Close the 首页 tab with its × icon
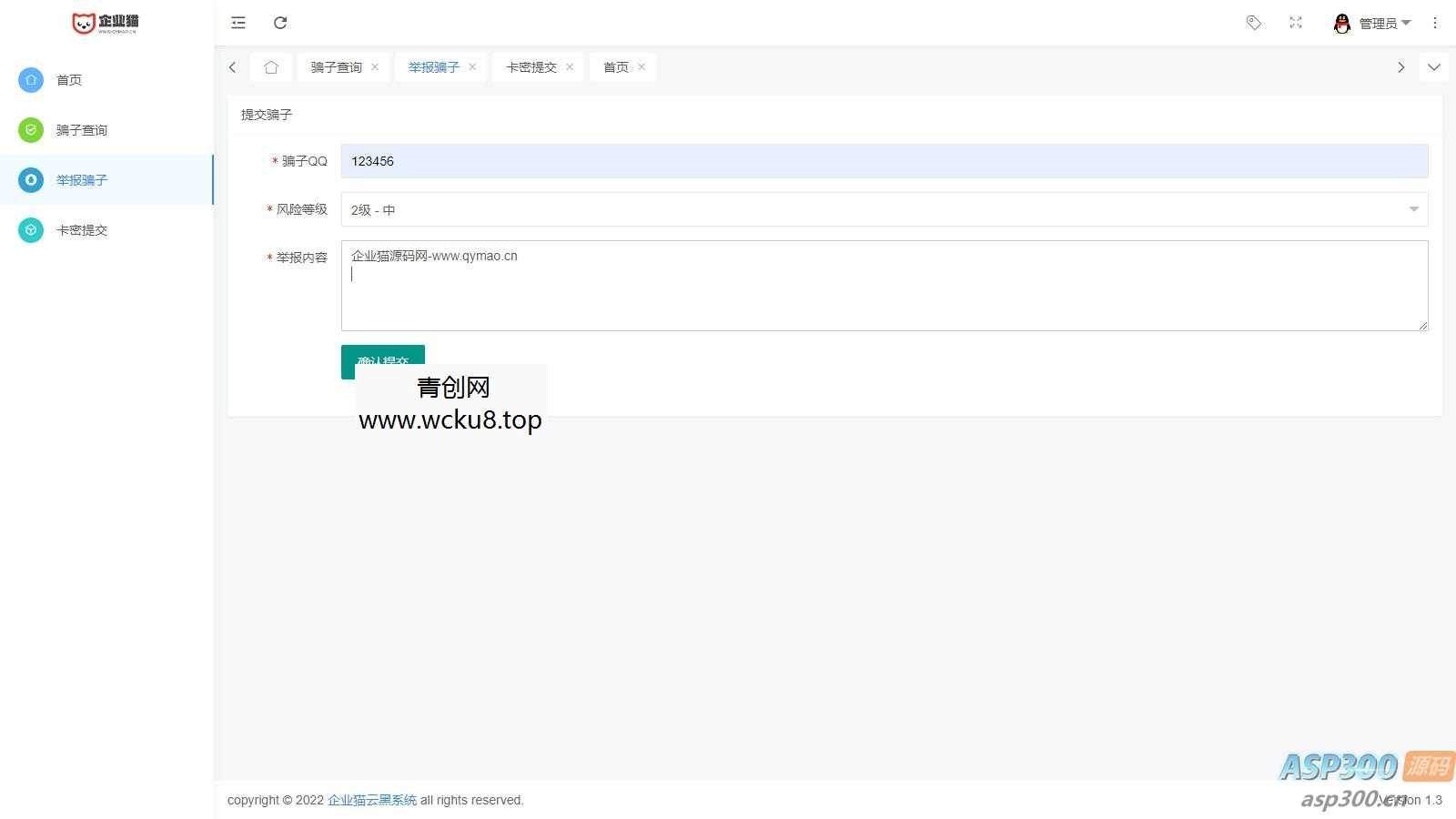 point(642,66)
